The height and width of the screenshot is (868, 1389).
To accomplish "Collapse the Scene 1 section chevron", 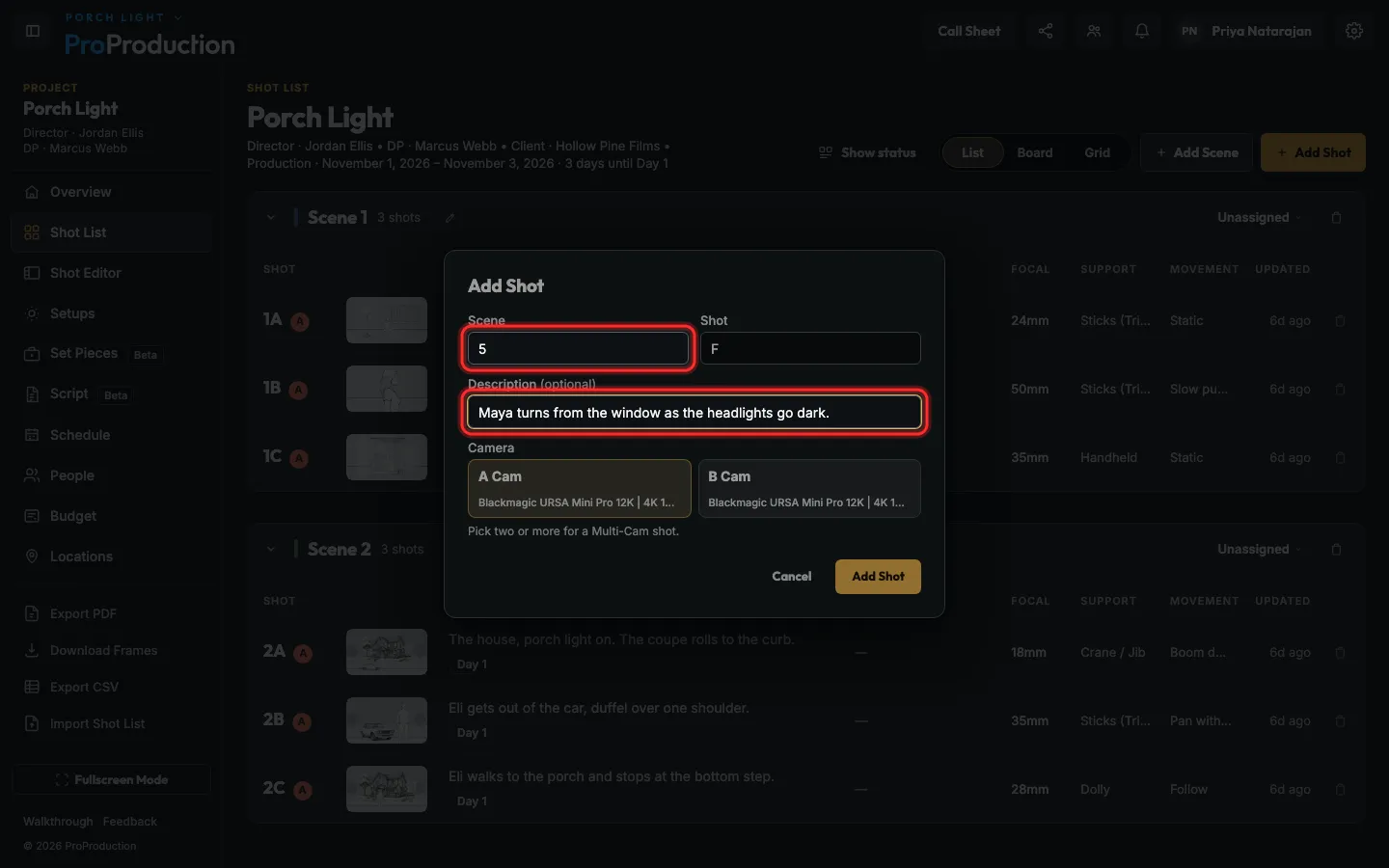I will (x=271, y=218).
